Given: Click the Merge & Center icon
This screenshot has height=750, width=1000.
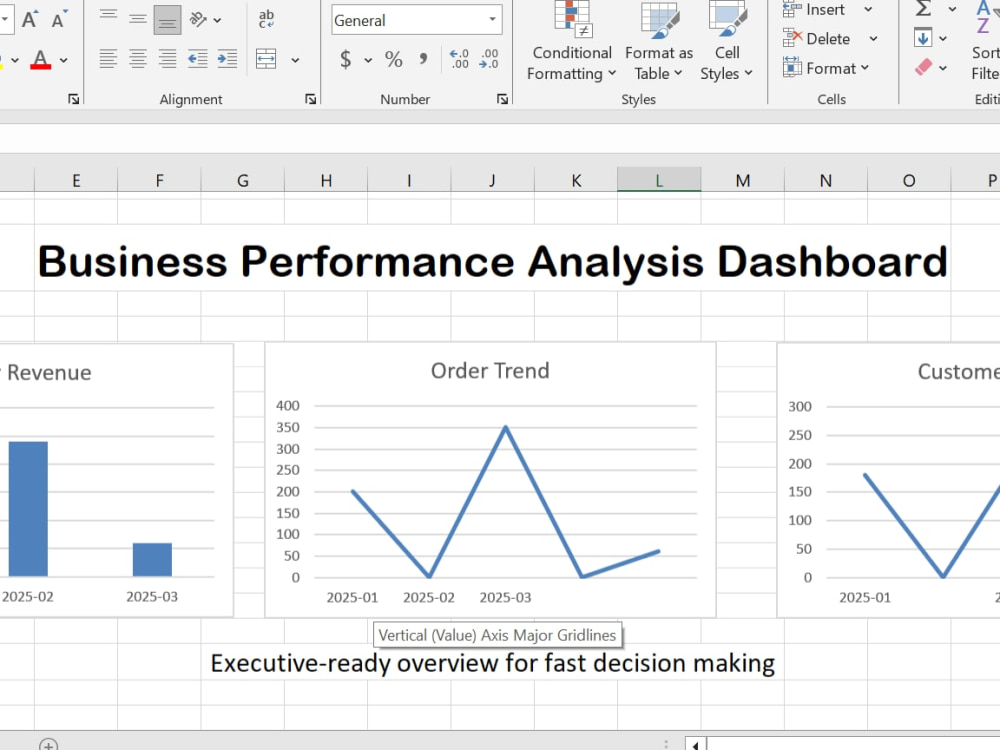Looking at the screenshot, I should 267,59.
